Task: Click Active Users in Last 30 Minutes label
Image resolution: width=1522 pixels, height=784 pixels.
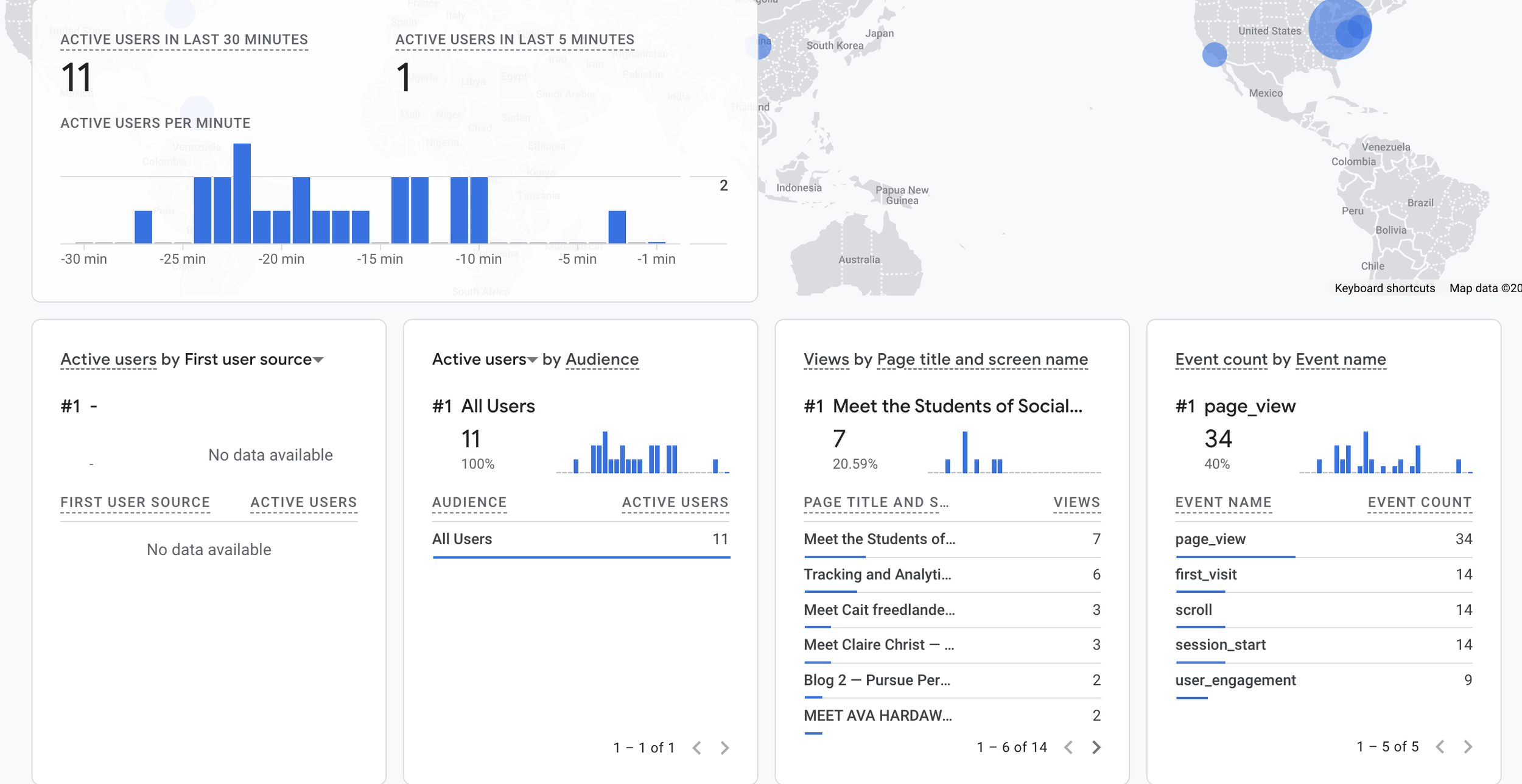Action: pyautogui.click(x=184, y=40)
